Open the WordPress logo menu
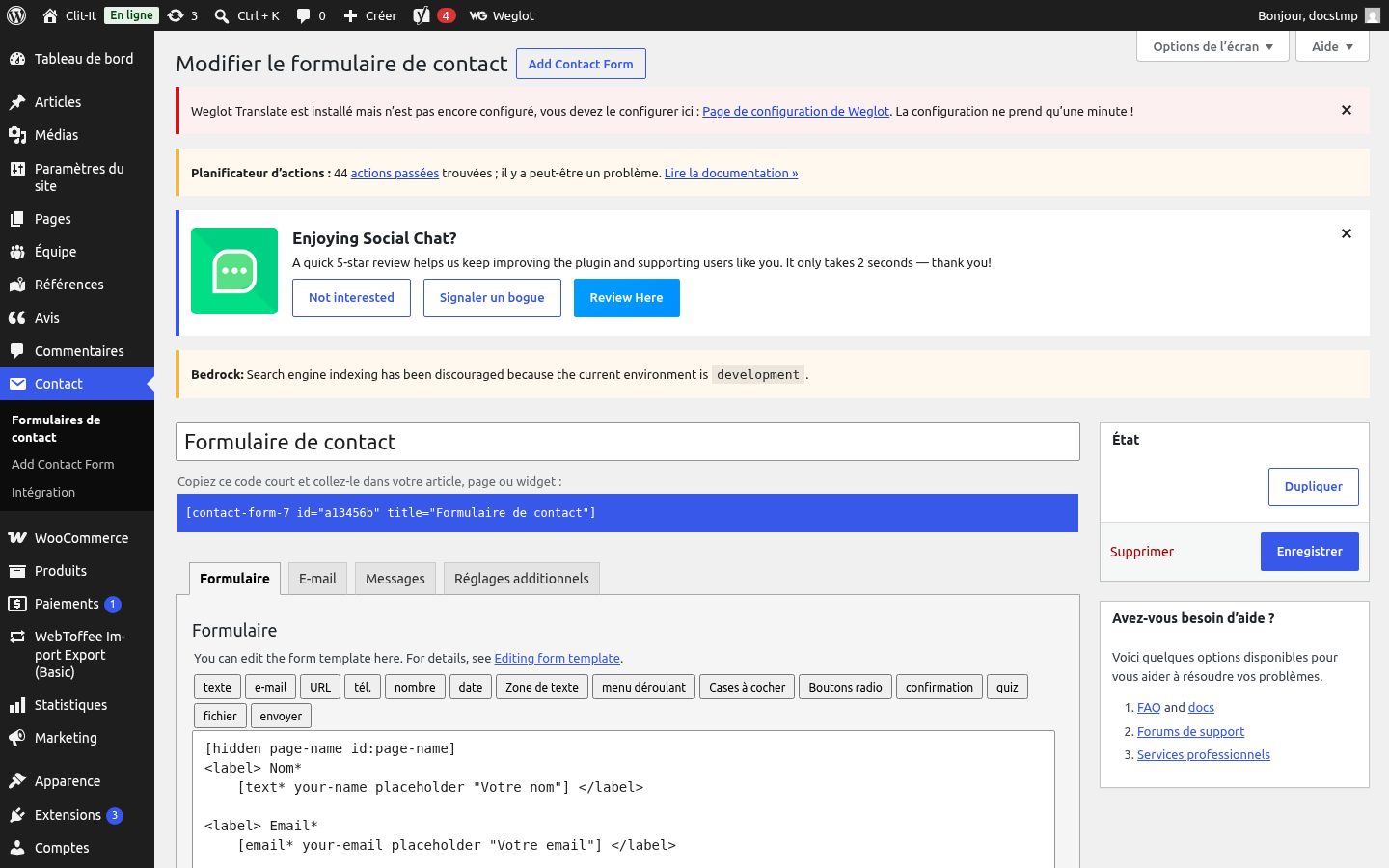The width and height of the screenshot is (1389, 868). pyautogui.click(x=16, y=15)
